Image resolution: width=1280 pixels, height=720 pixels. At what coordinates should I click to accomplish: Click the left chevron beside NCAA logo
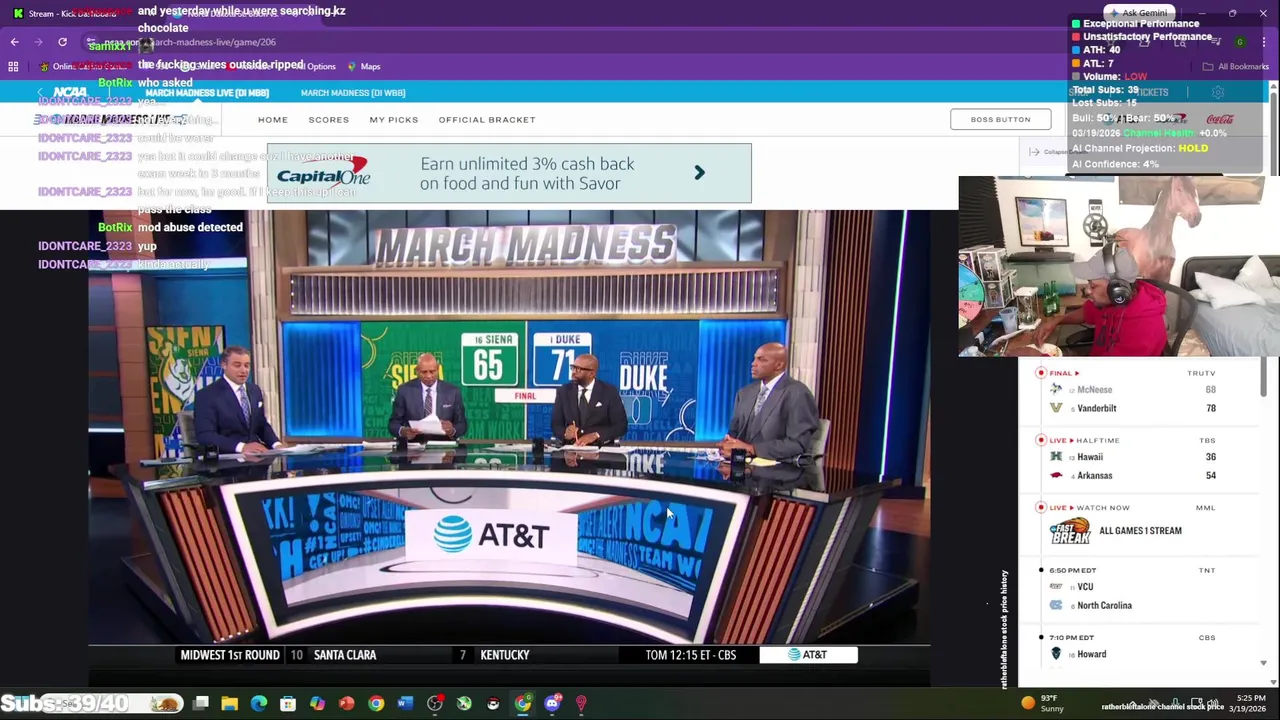pyautogui.click(x=40, y=92)
